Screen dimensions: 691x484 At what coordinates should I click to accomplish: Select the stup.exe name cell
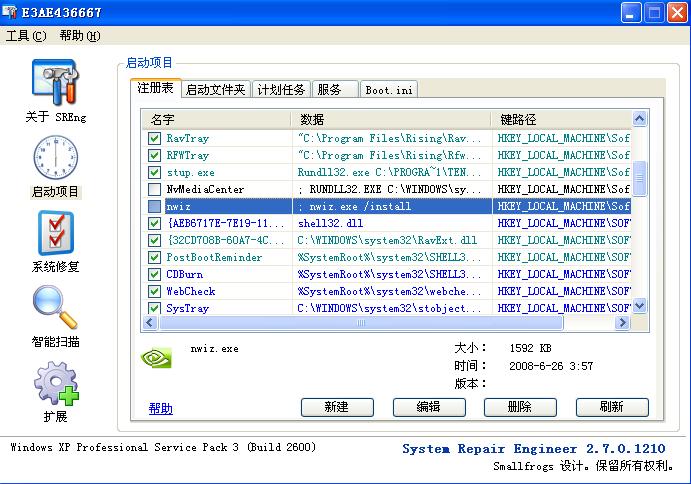[x=190, y=172]
